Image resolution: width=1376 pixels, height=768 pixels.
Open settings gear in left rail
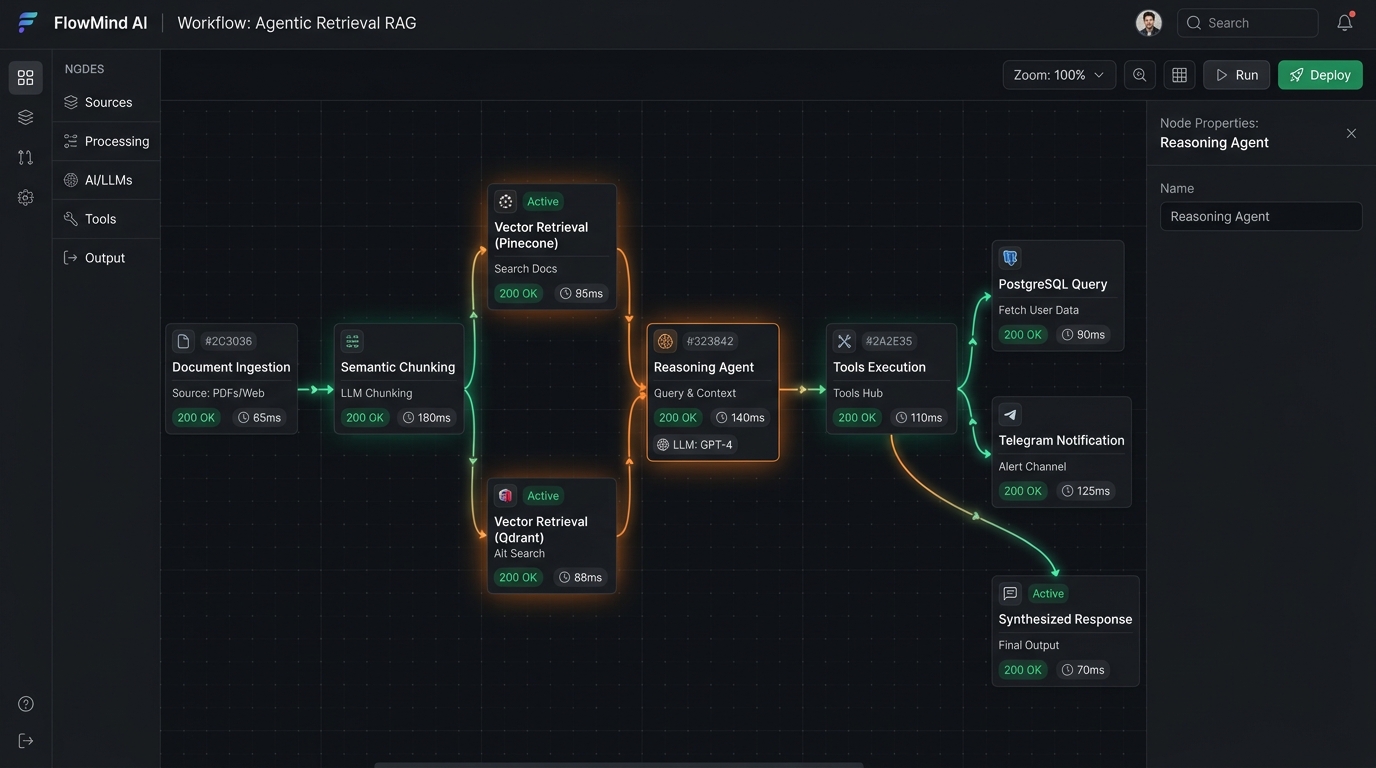(x=26, y=198)
